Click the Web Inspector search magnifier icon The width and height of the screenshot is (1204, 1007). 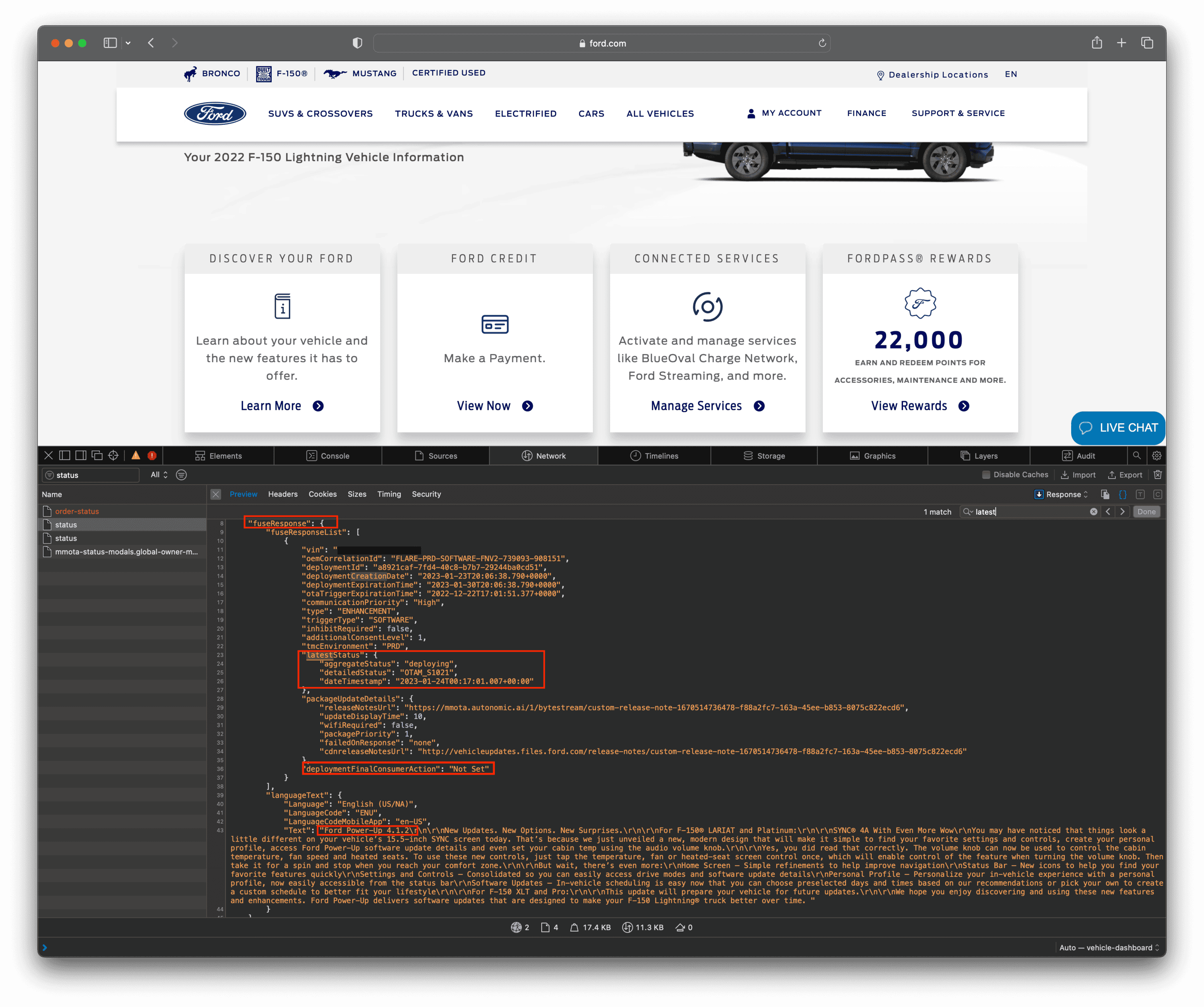tap(1136, 455)
